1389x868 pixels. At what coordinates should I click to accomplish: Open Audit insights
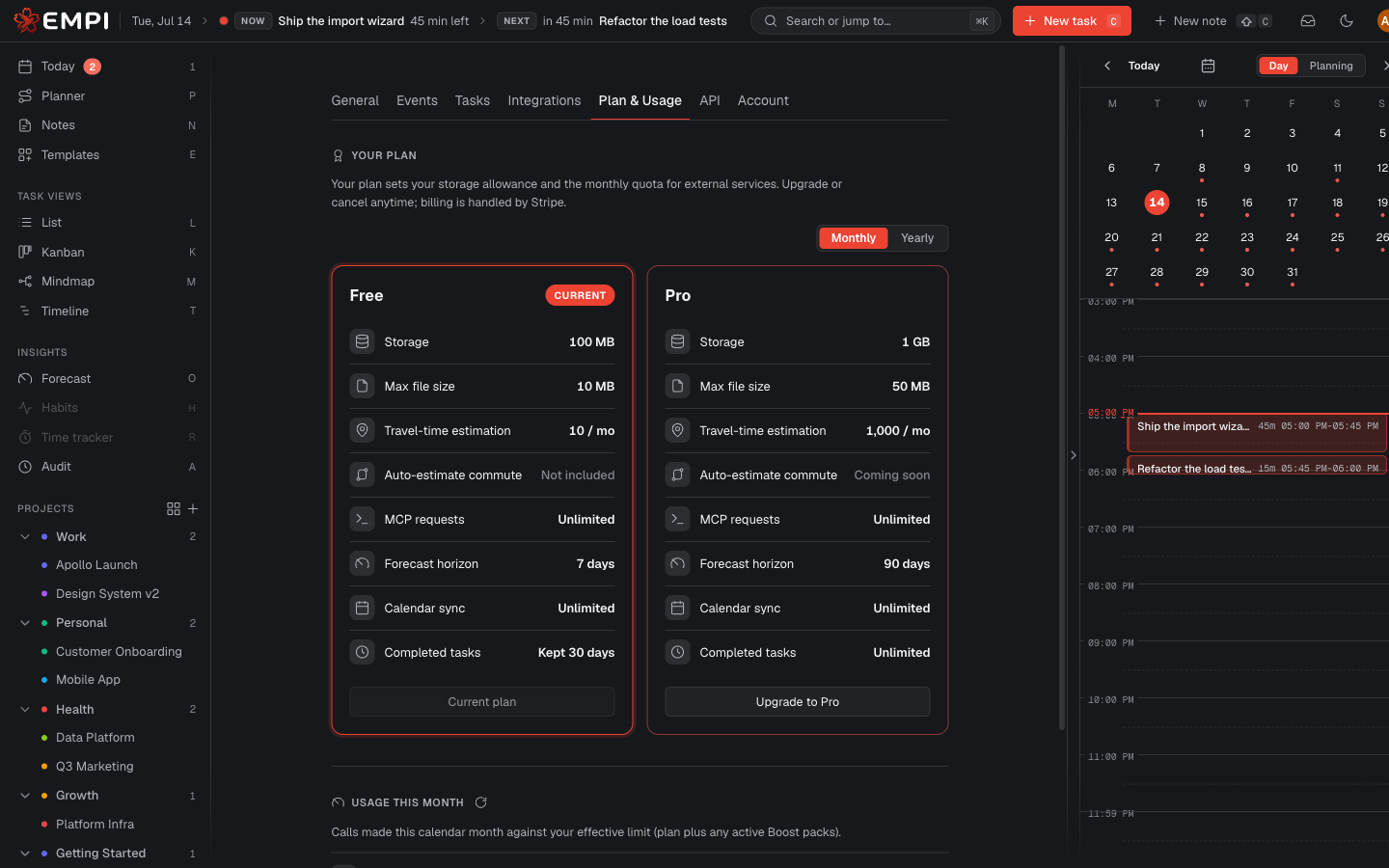pos(106,467)
